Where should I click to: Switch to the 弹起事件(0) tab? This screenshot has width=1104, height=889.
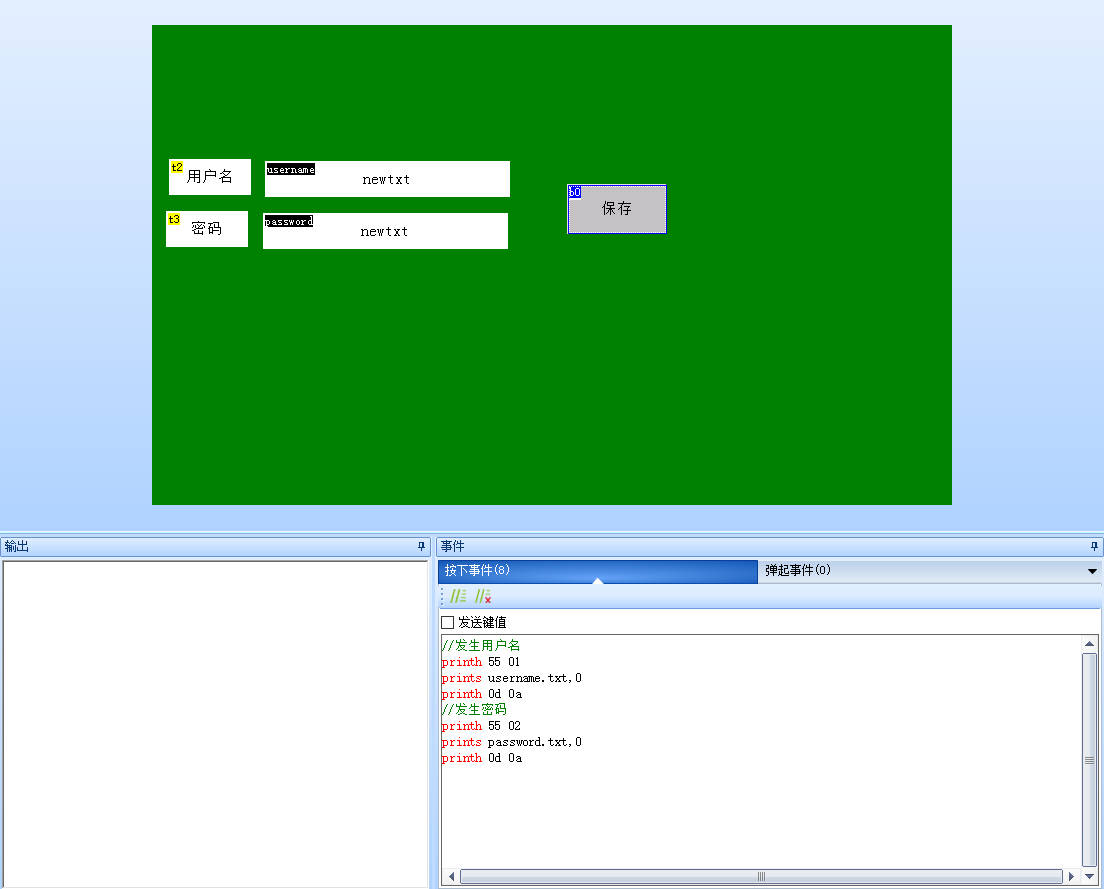pos(798,570)
